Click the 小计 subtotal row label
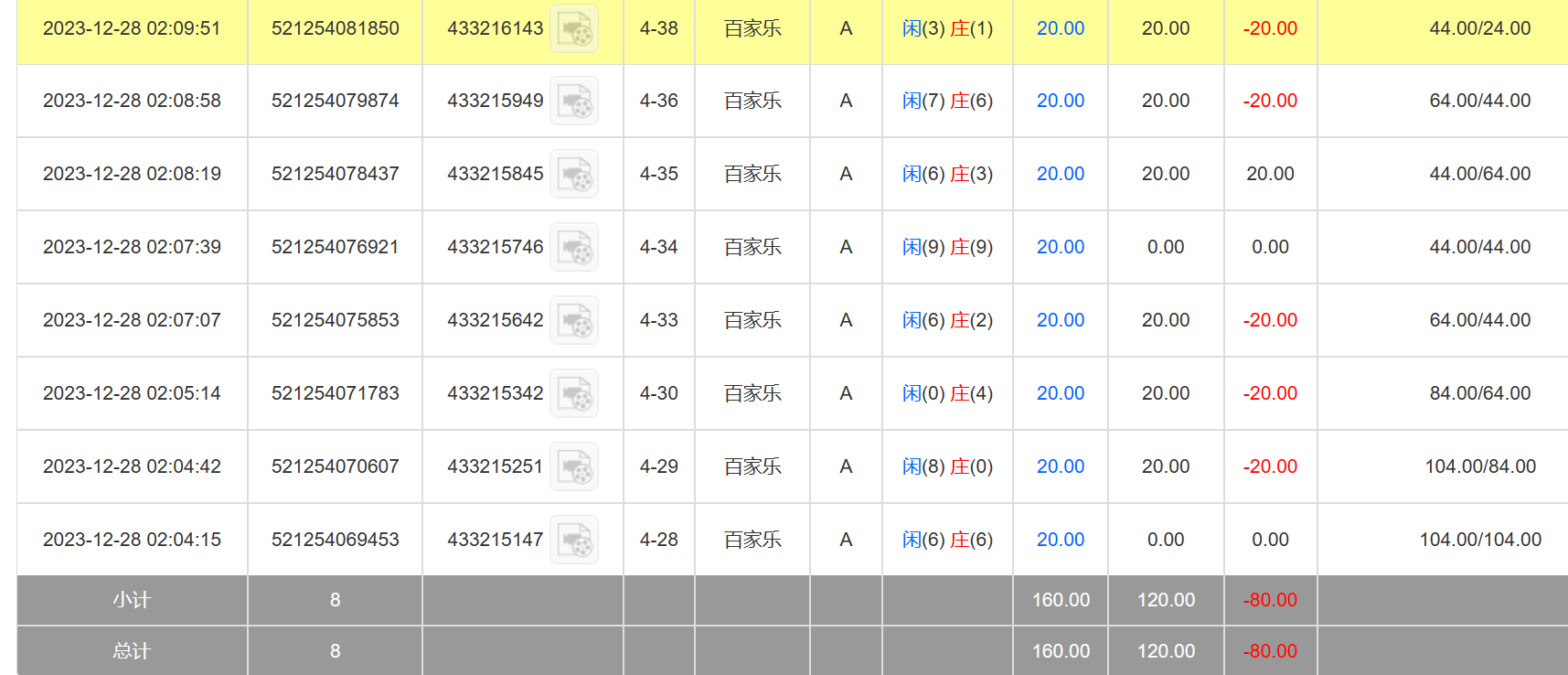The height and width of the screenshot is (675, 1568). (132, 600)
